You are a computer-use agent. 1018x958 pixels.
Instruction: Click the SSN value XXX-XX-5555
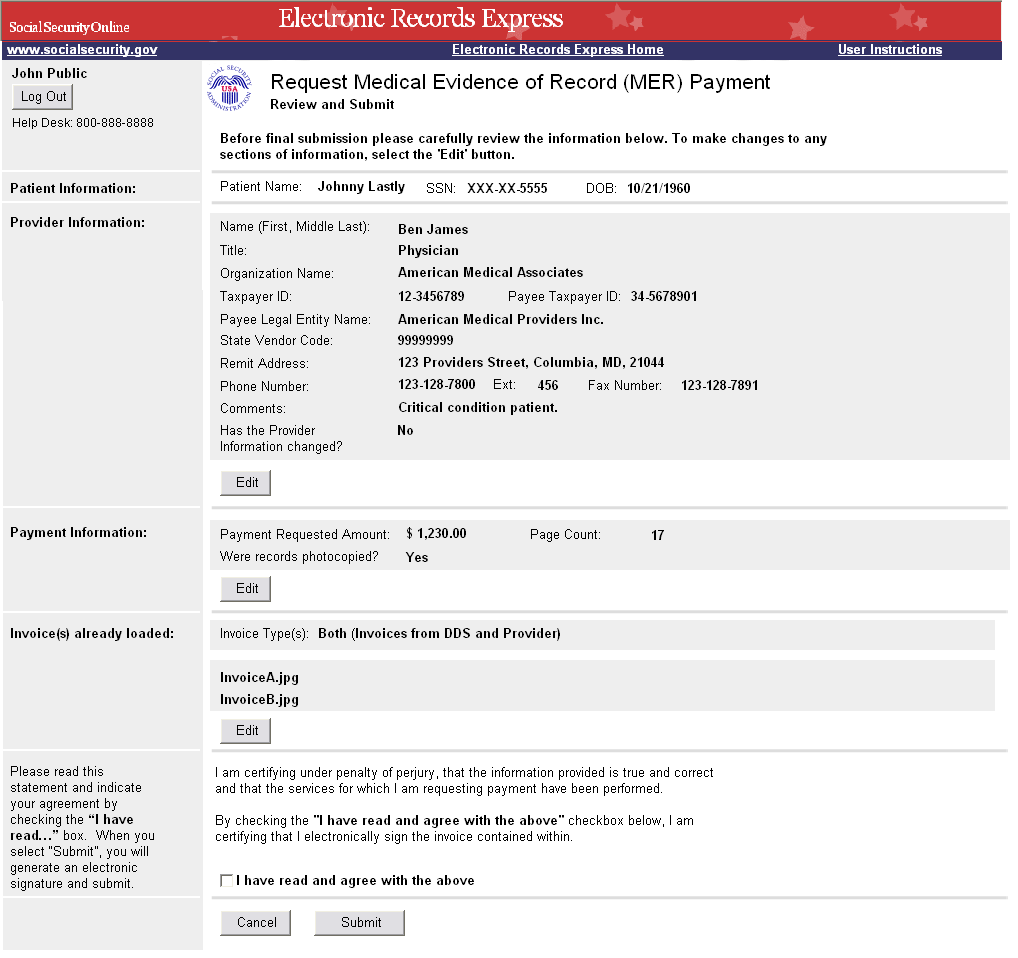(x=507, y=188)
